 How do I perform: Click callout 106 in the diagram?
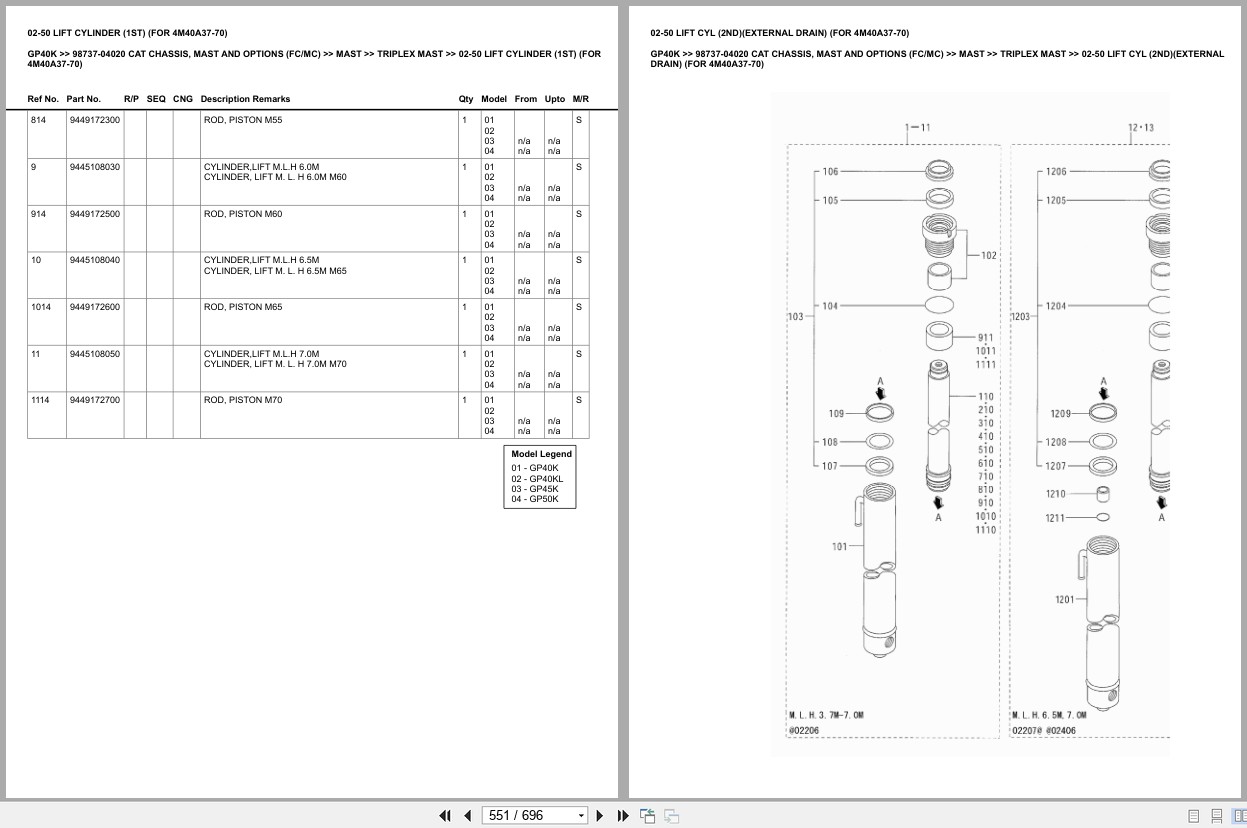[x=830, y=172]
